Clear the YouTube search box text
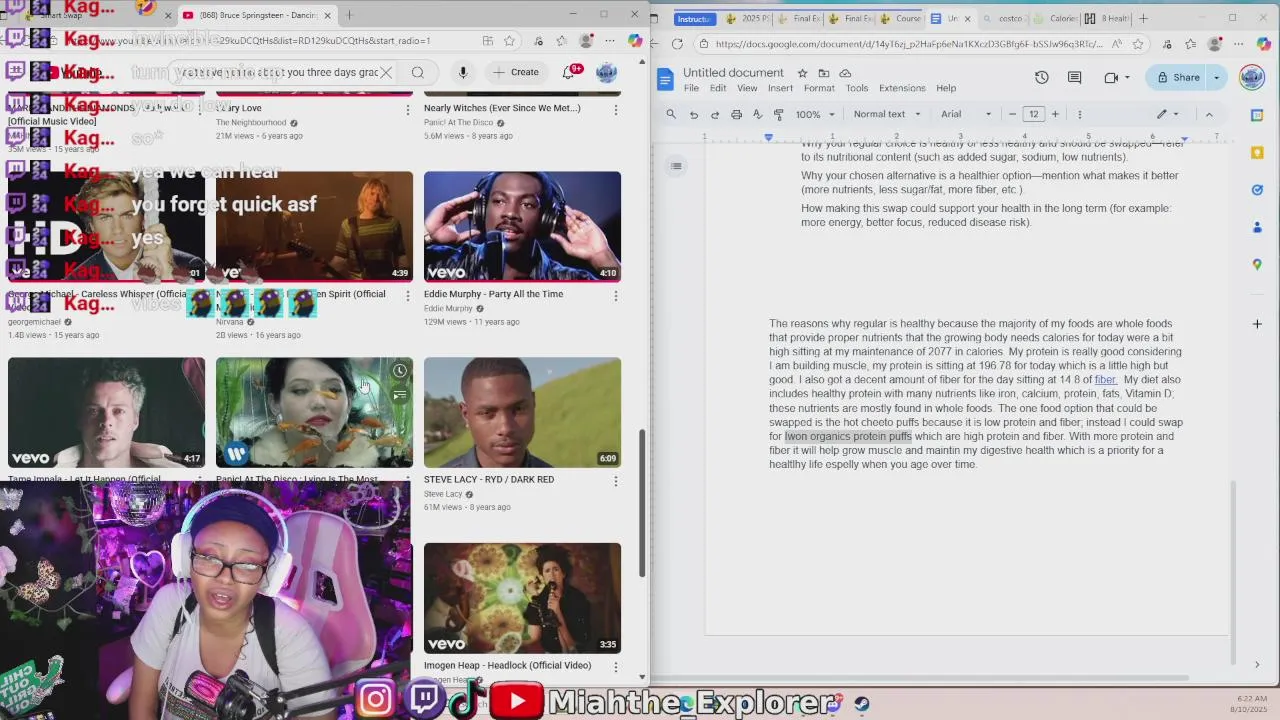1280x720 pixels. [386, 72]
